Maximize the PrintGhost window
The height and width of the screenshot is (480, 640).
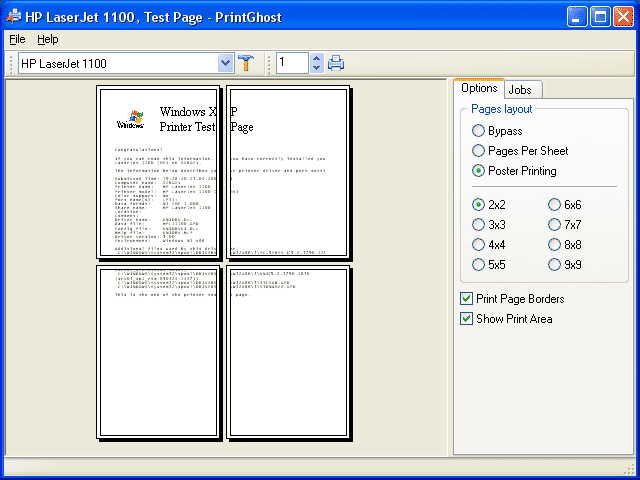pos(600,17)
